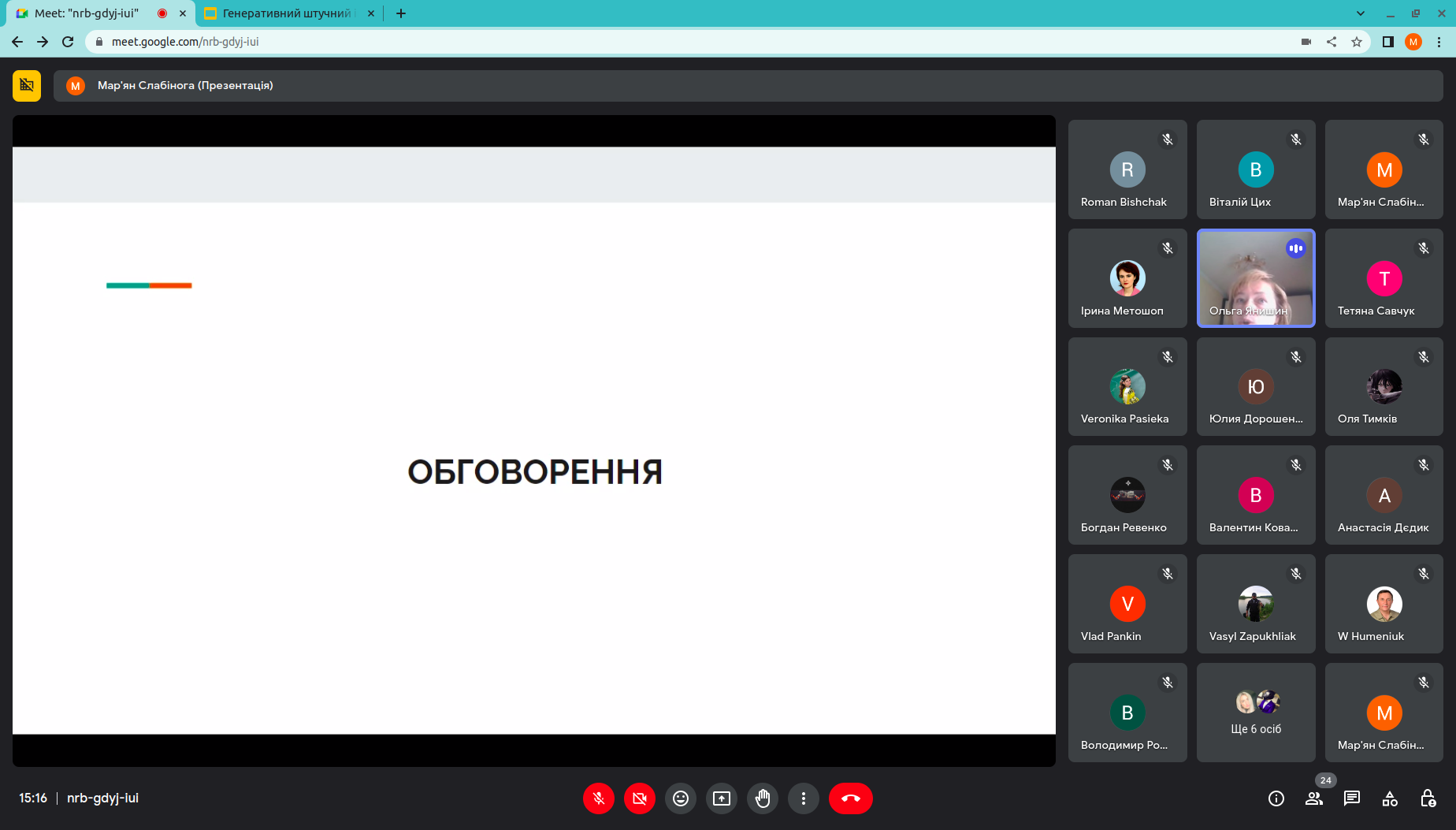Open the chat panel icon
This screenshot has width=1456, height=830.
click(1351, 798)
